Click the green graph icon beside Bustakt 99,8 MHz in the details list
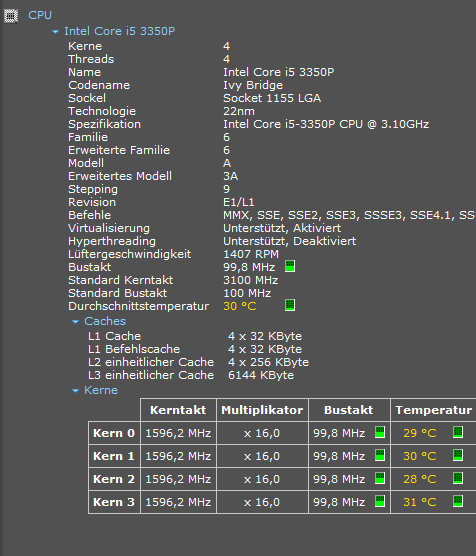 click(x=290, y=266)
